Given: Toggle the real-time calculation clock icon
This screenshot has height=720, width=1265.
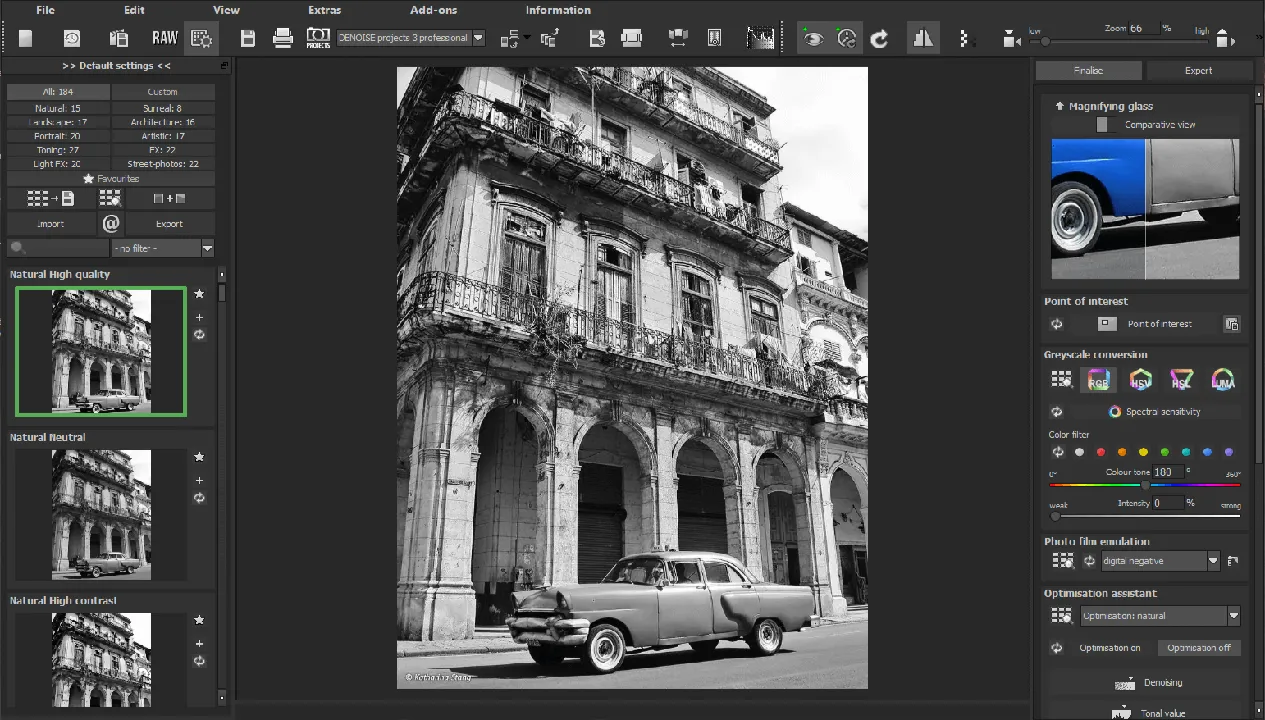Looking at the screenshot, I should [846, 38].
